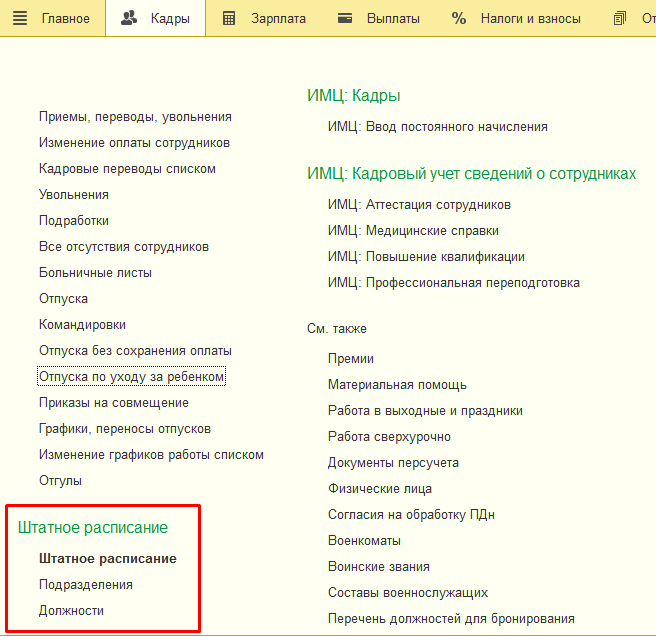
Task: Open Должности
Action: coord(71,610)
